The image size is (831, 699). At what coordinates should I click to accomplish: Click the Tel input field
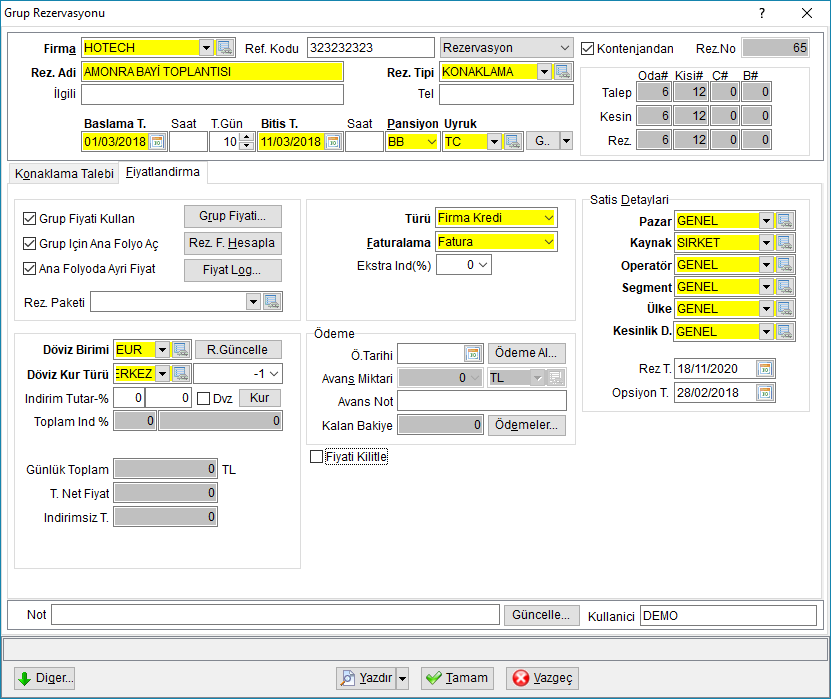pyautogui.click(x=506, y=94)
